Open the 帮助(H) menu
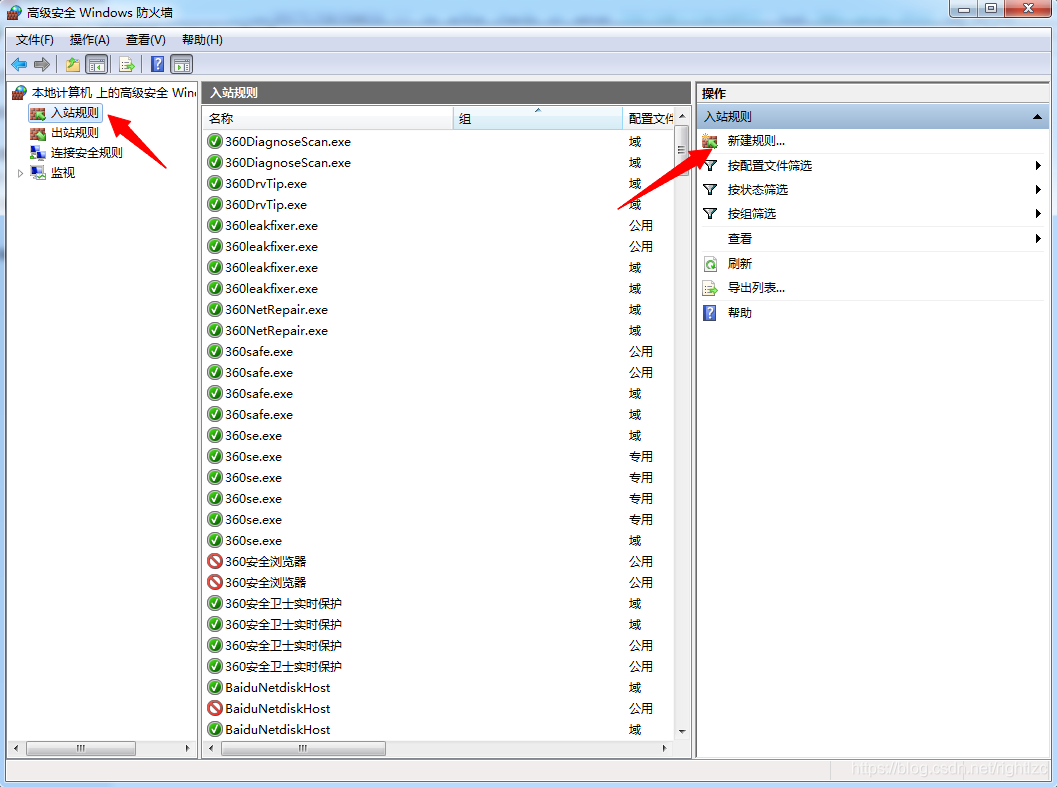 (x=202, y=40)
